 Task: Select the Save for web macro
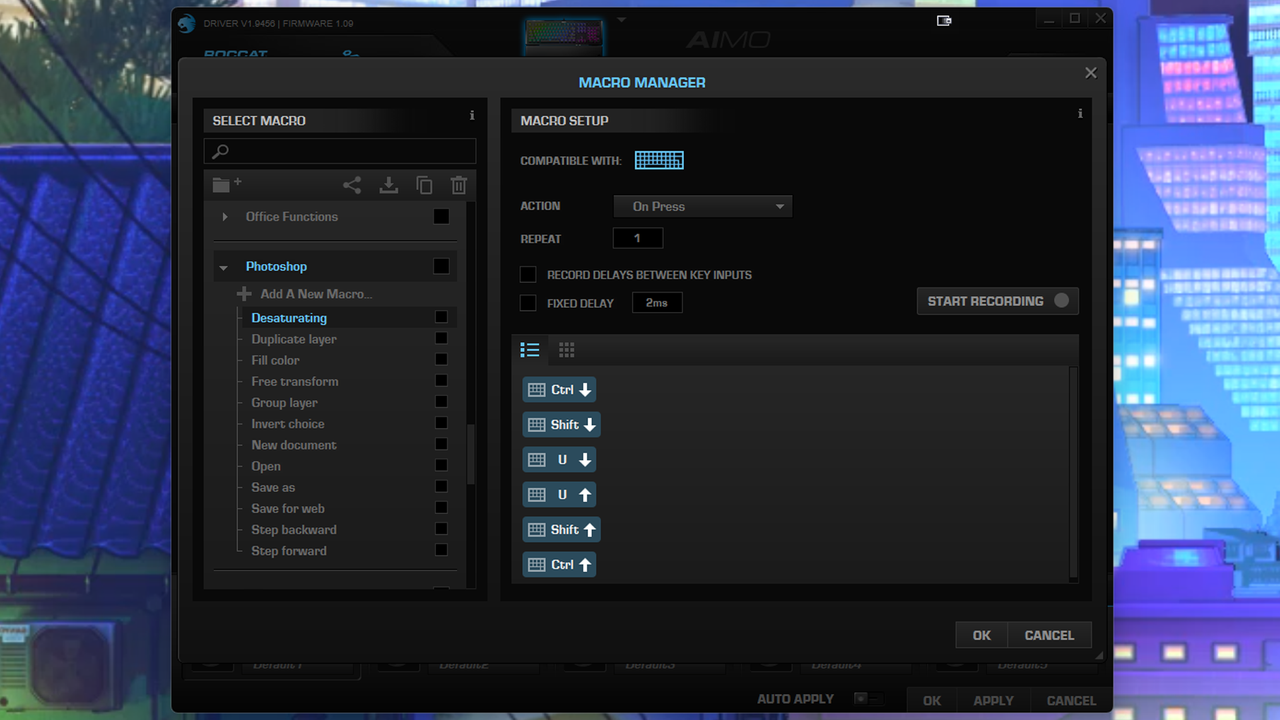[x=288, y=509]
